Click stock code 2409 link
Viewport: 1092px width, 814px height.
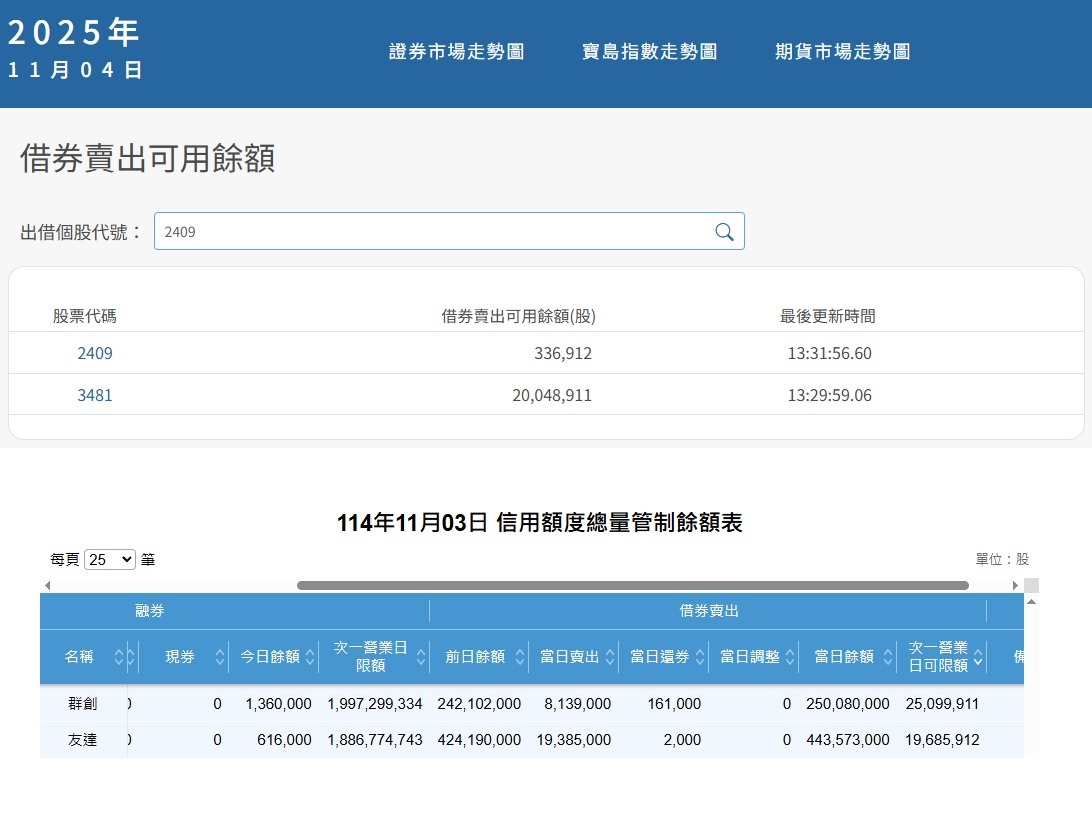[x=95, y=353]
